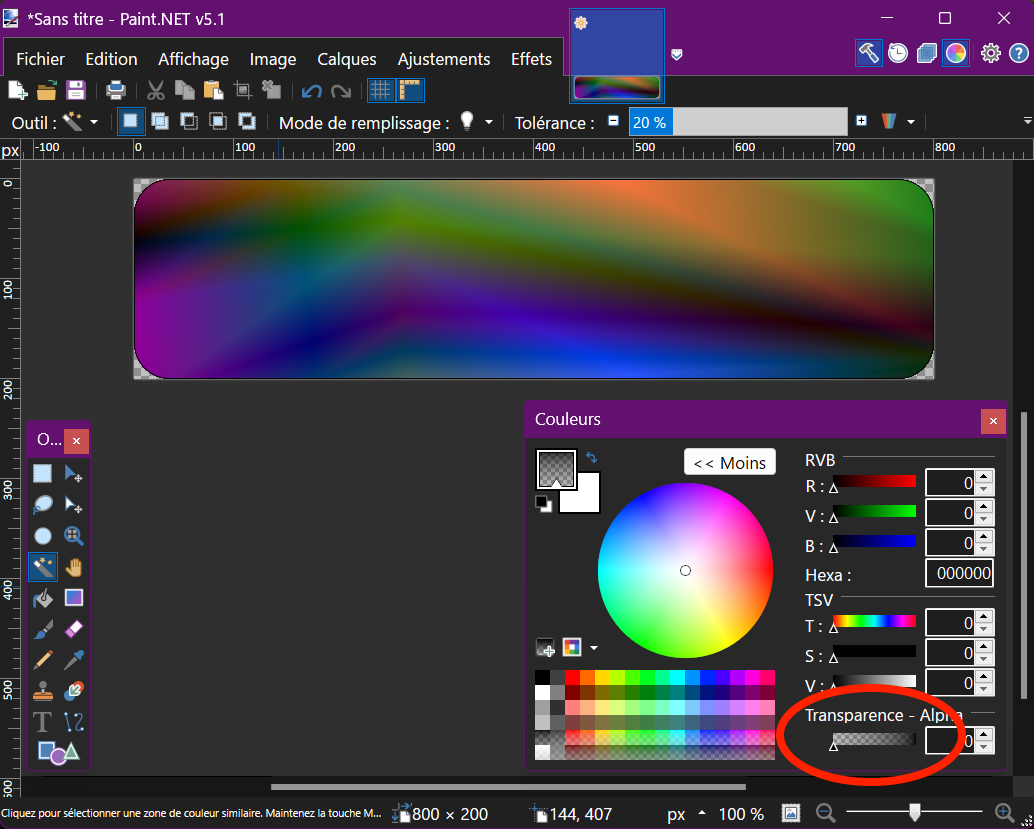Paste from clipboard with the toolbar icon
The height and width of the screenshot is (829, 1034).
(x=213, y=90)
